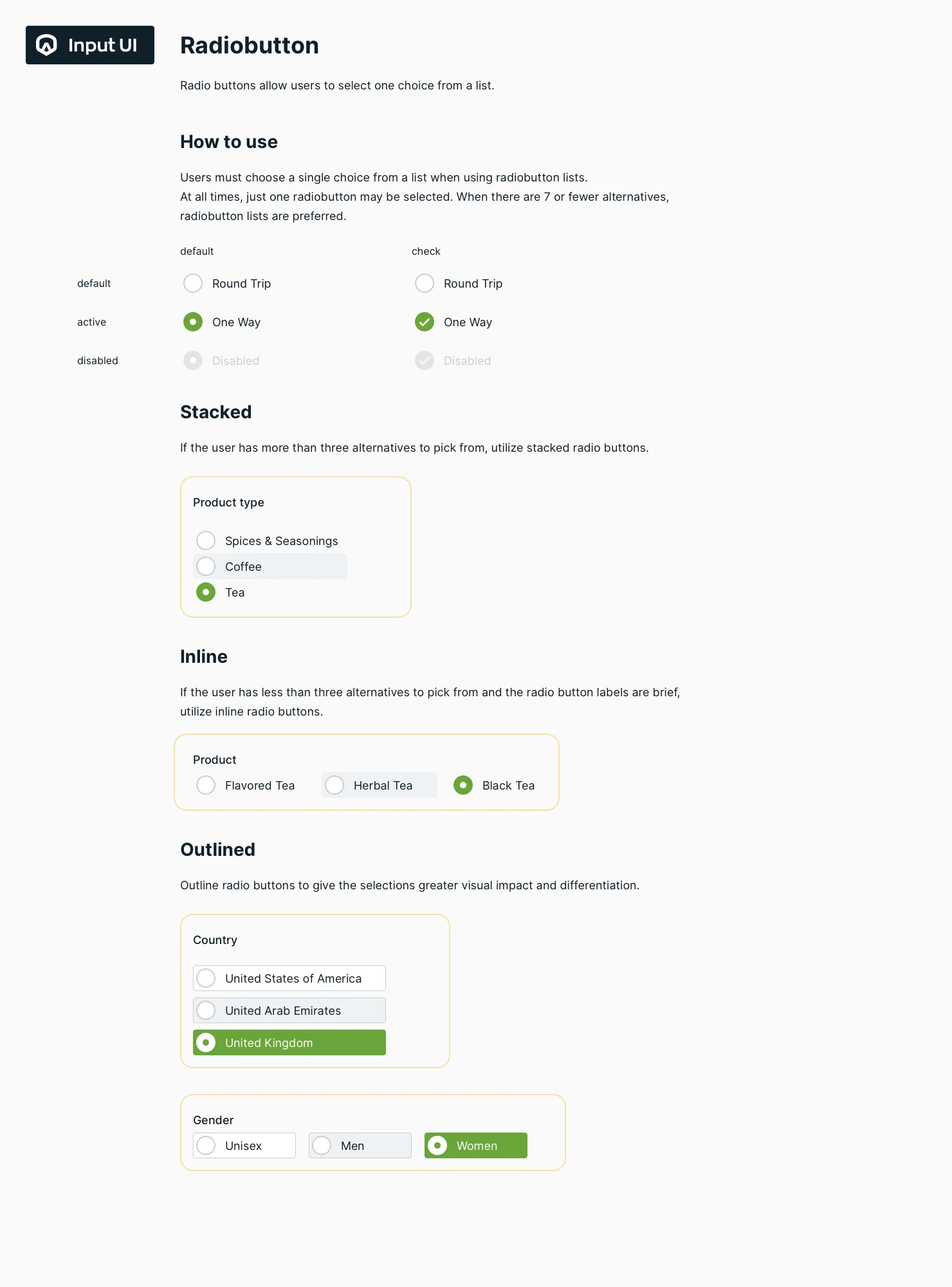Click the disabled default-style radio button
The image size is (952, 1287).
(193, 360)
